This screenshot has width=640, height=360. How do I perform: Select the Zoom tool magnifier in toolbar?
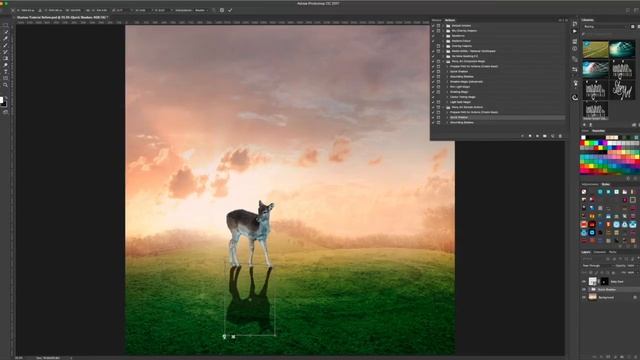tap(5, 85)
